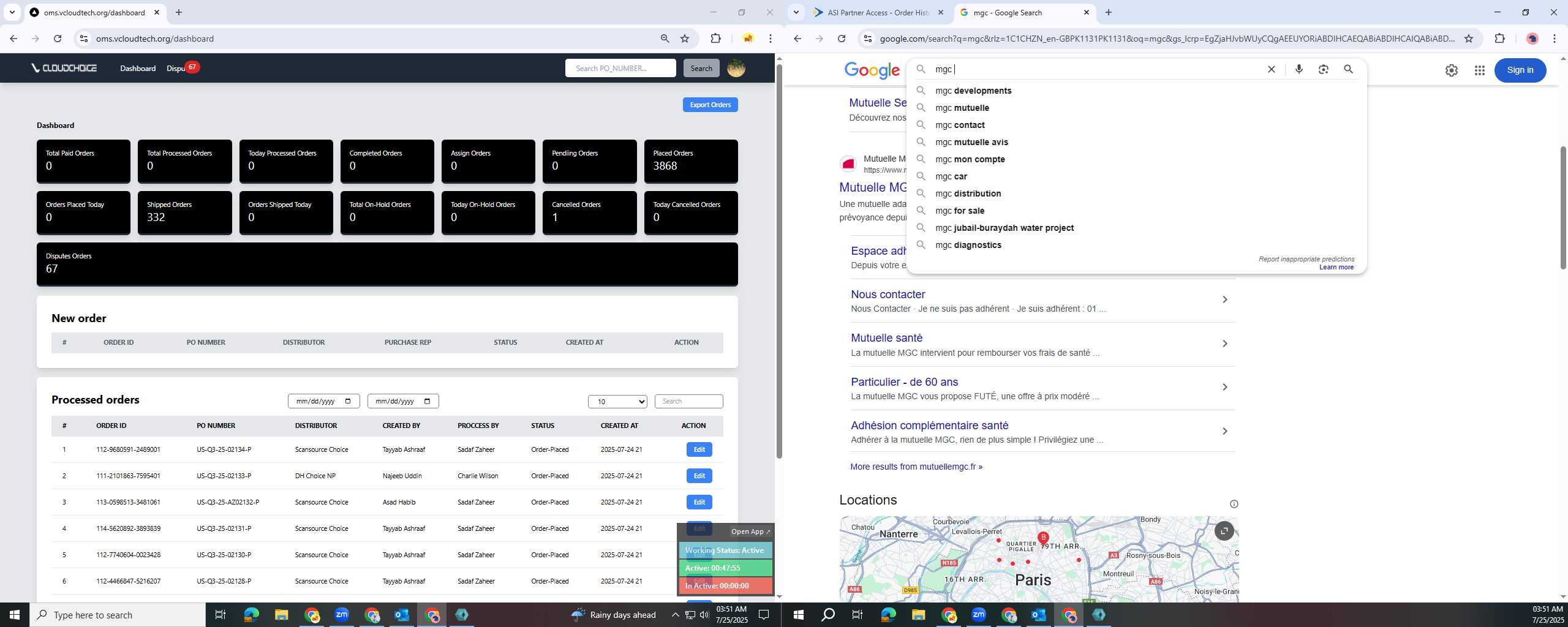
Task: View site information for oms.vcloudtech.org
Action: tap(83, 39)
